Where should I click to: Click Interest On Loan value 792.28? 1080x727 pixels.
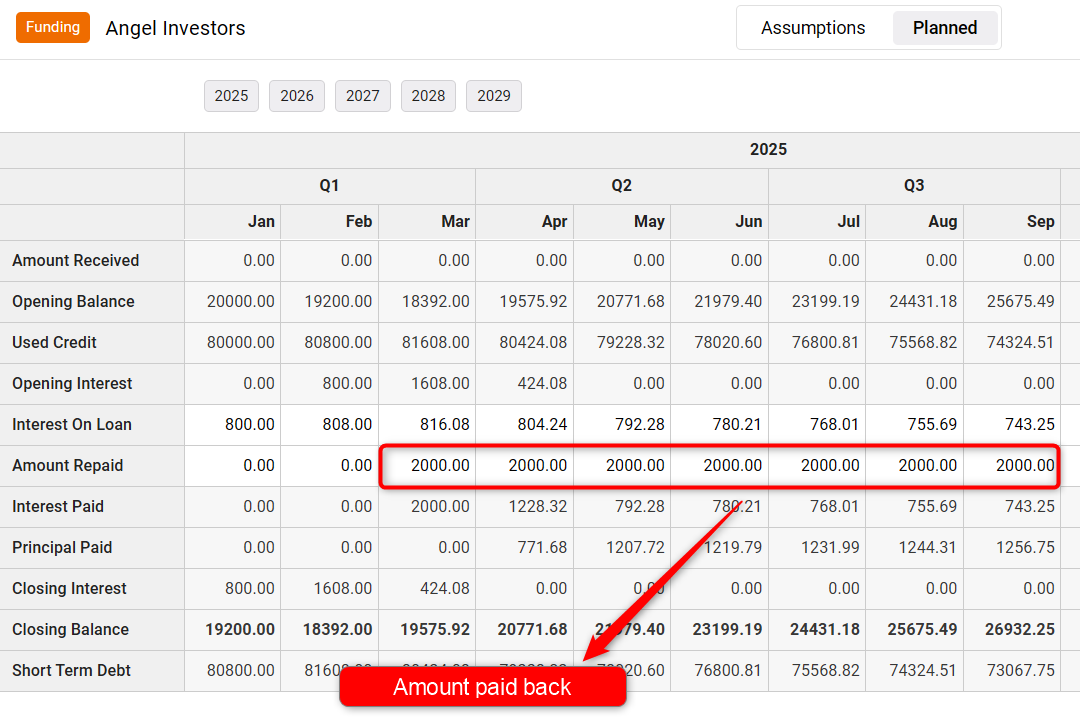click(640, 424)
